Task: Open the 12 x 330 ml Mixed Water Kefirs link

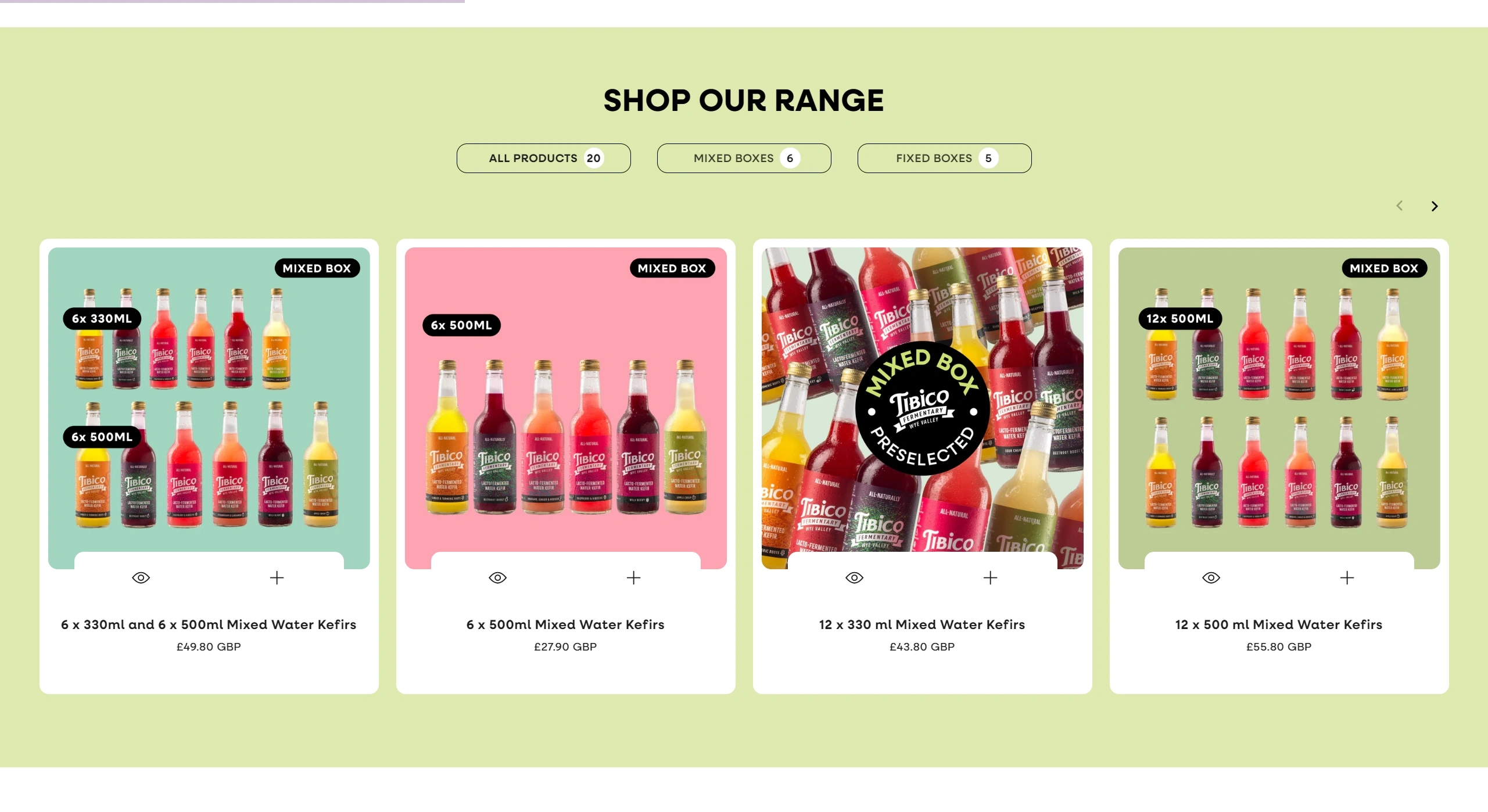Action: [922, 624]
